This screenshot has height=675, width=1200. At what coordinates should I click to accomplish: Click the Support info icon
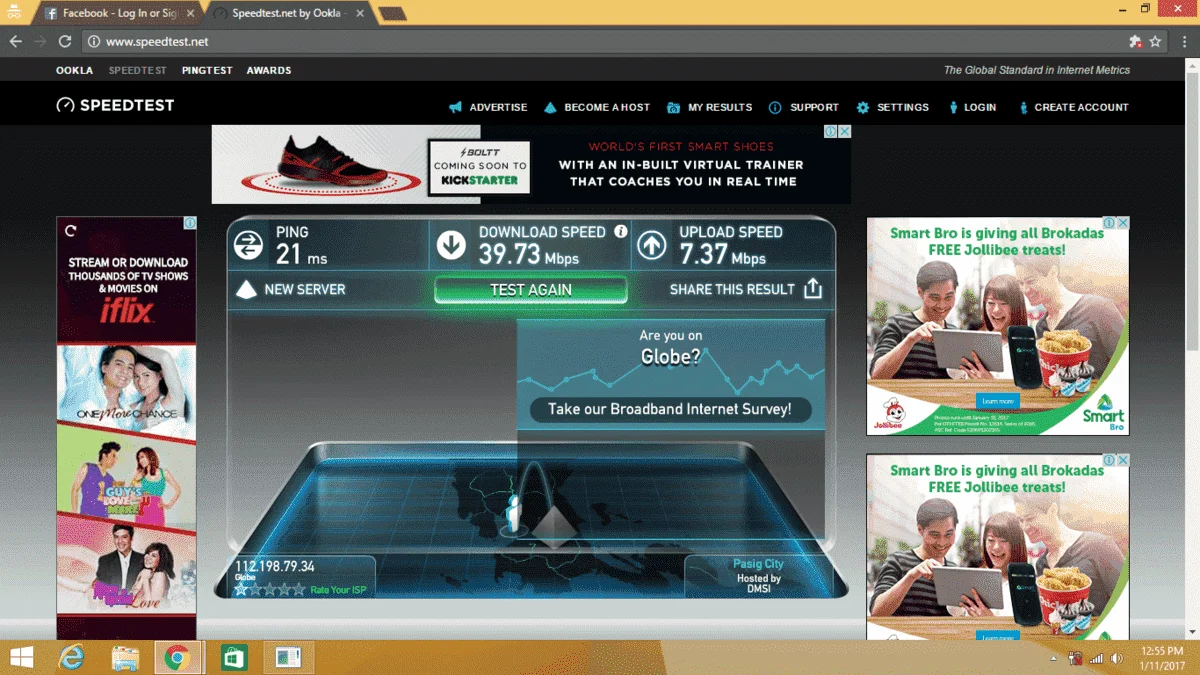coord(775,107)
